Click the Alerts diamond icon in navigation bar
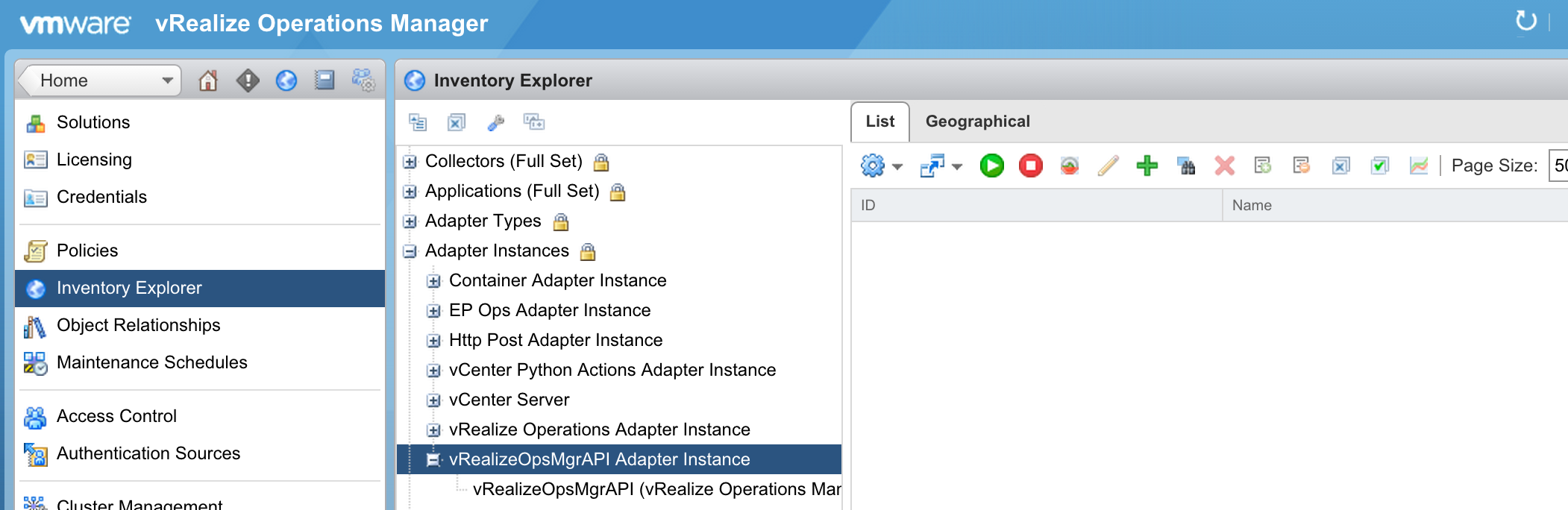 pos(248,81)
